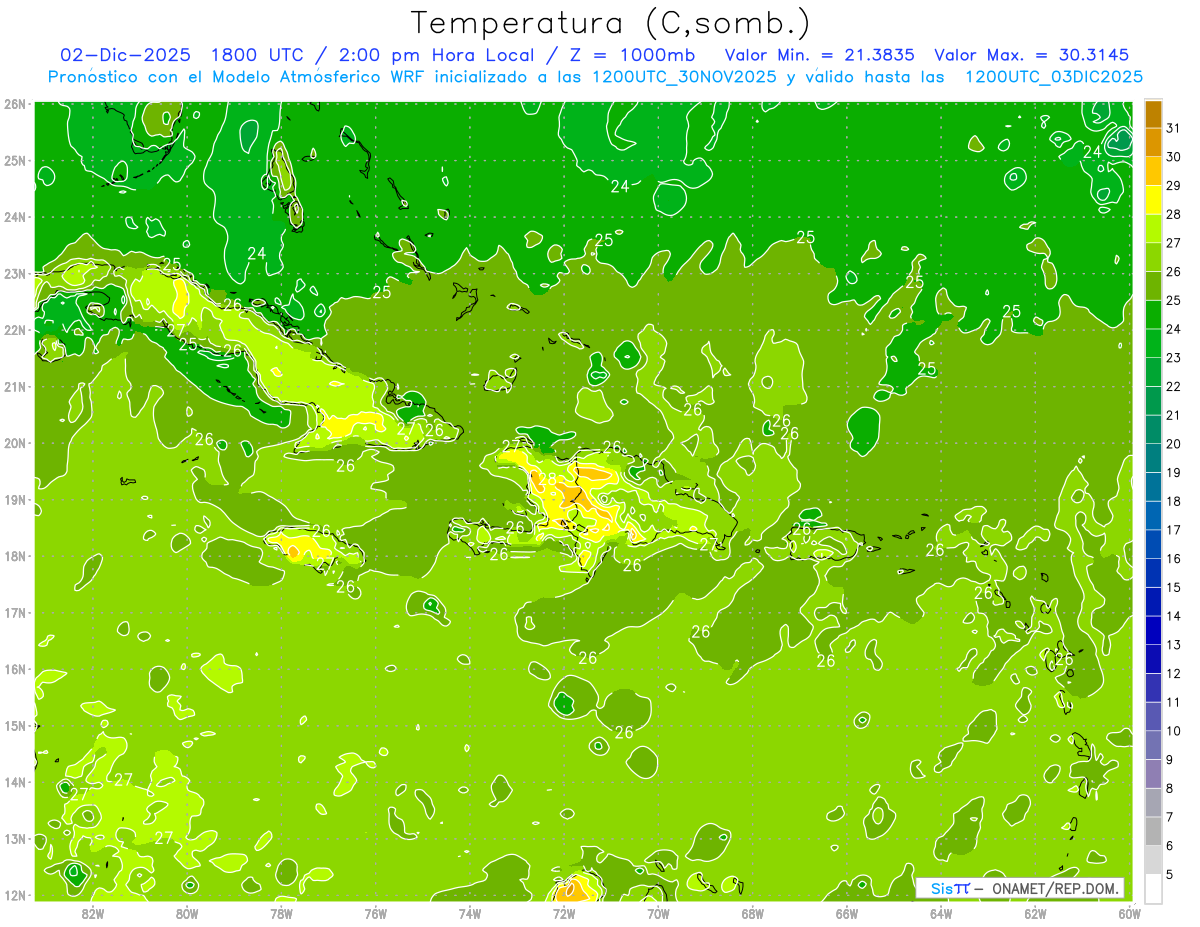Pick the legend swatch between 30 and 31

[x=1153, y=142]
